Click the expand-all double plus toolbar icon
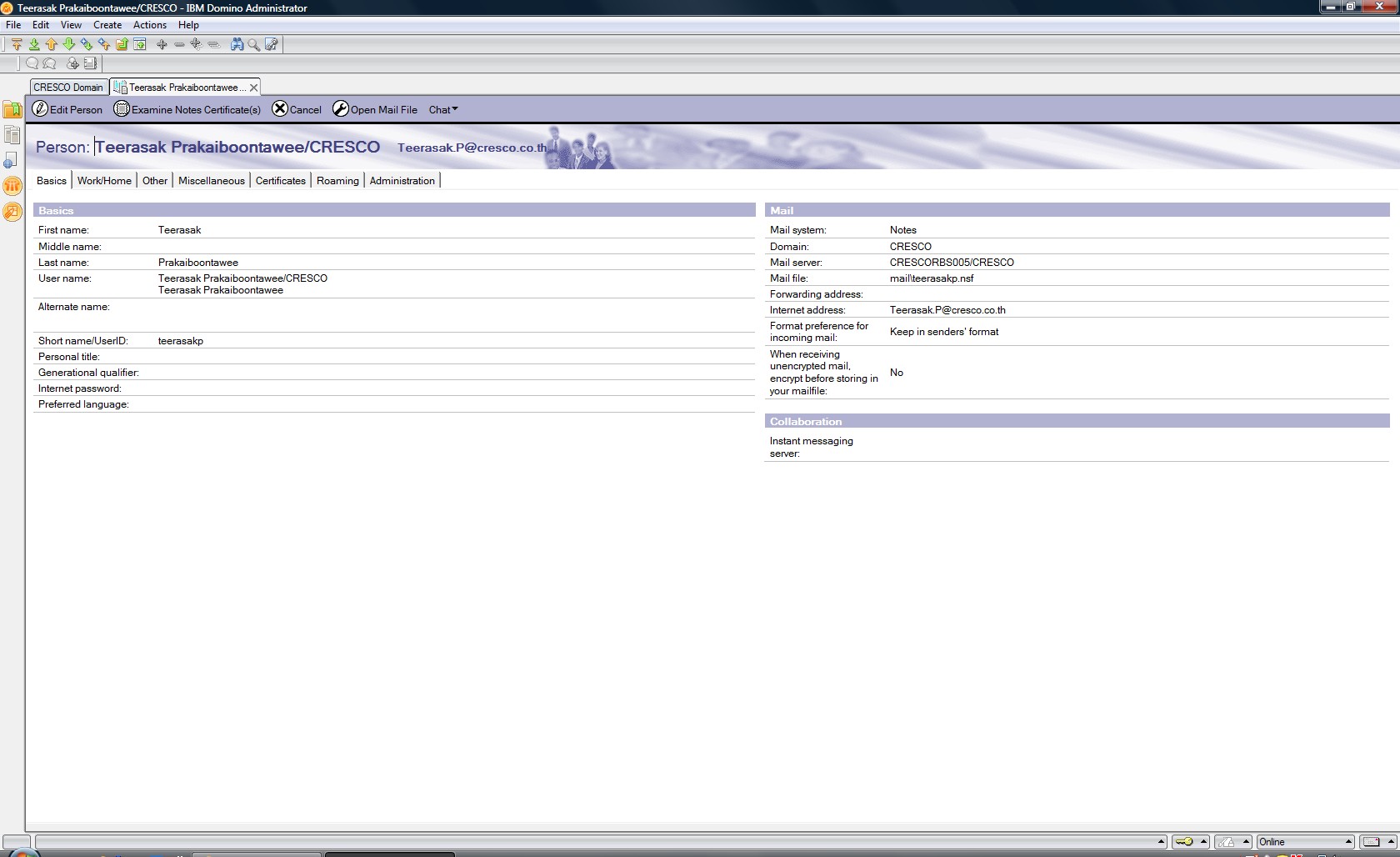This screenshot has width=1400, height=857. [x=196, y=44]
